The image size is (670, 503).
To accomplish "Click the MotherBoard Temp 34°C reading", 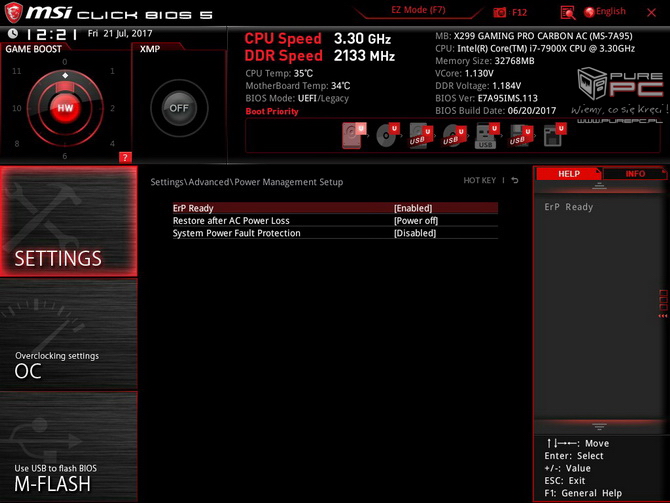I will (297, 85).
